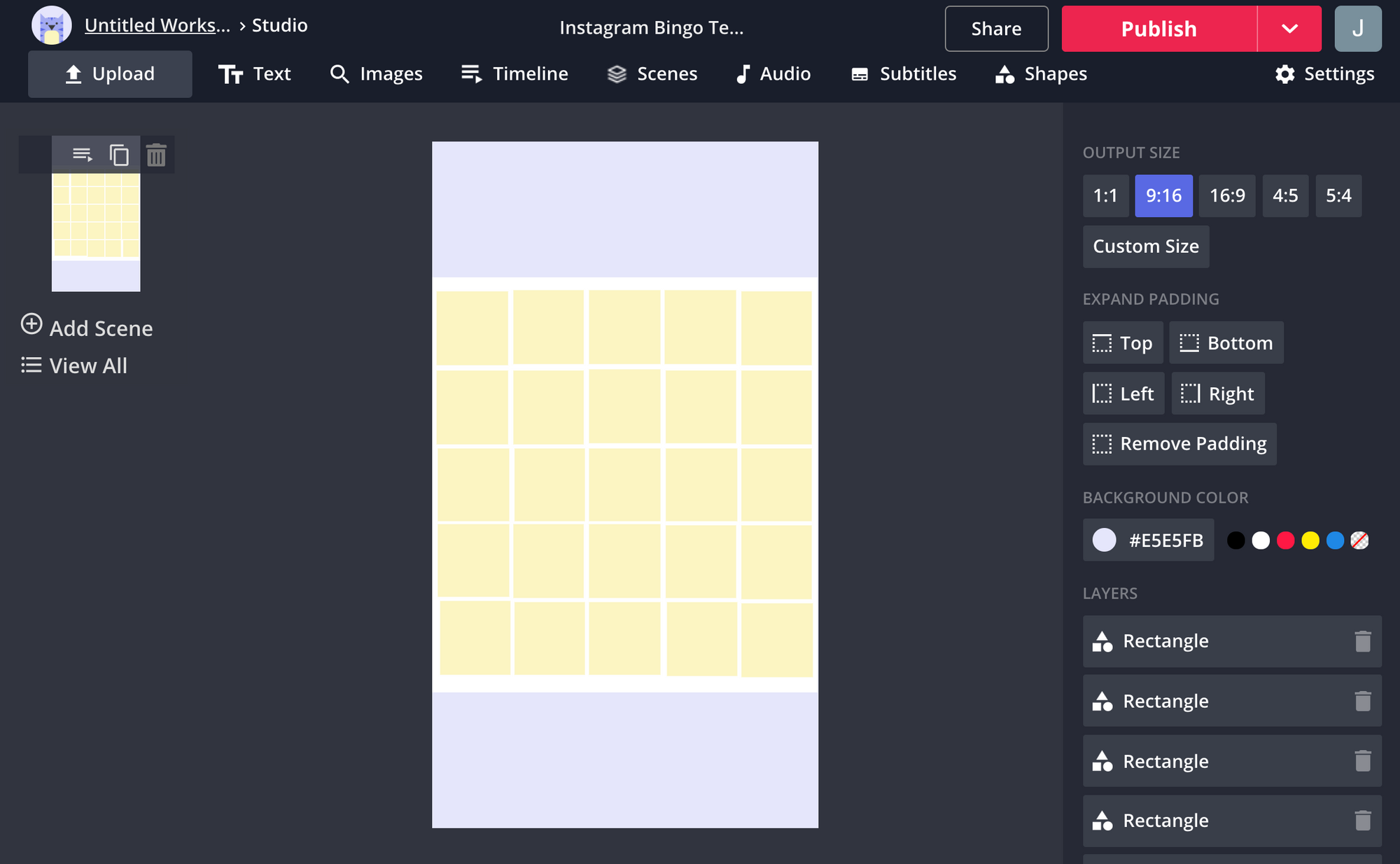Open the scene timeline icon above the thumbnail

tap(82, 155)
